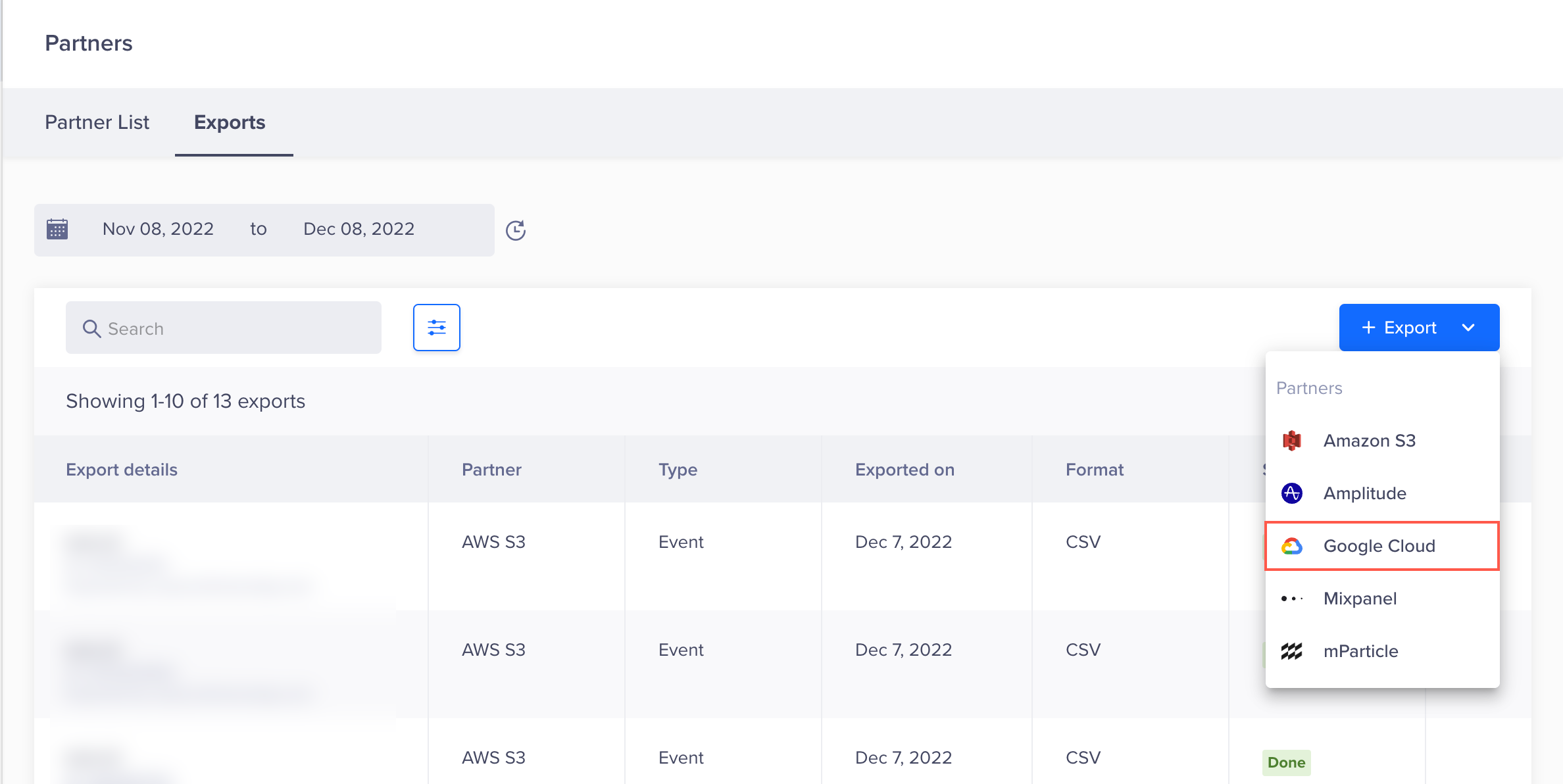
Task: Expand the Export button dropdown chevron
Action: point(1469,327)
